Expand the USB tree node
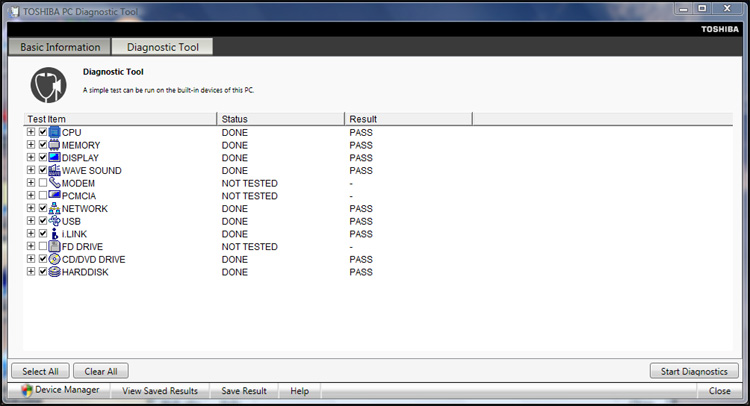The width and height of the screenshot is (750, 406). (31, 220)
